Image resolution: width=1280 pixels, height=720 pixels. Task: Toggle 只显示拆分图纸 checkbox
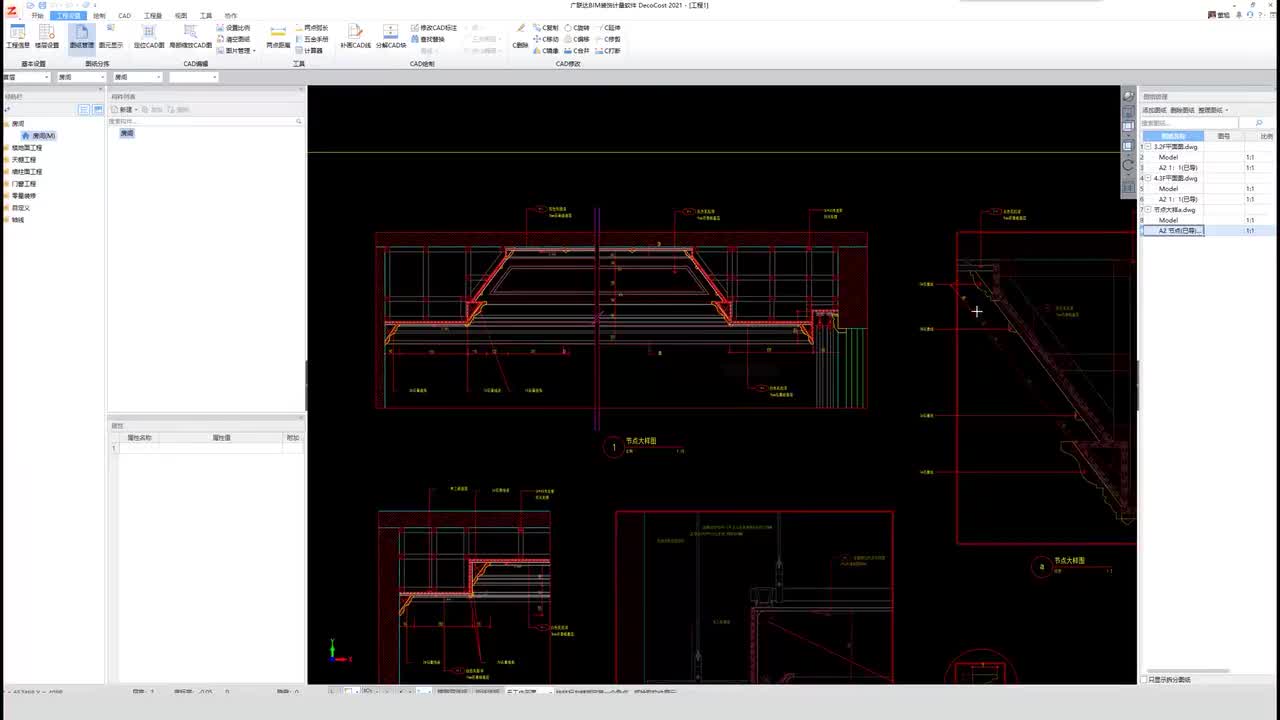[x=1145, y=680]
